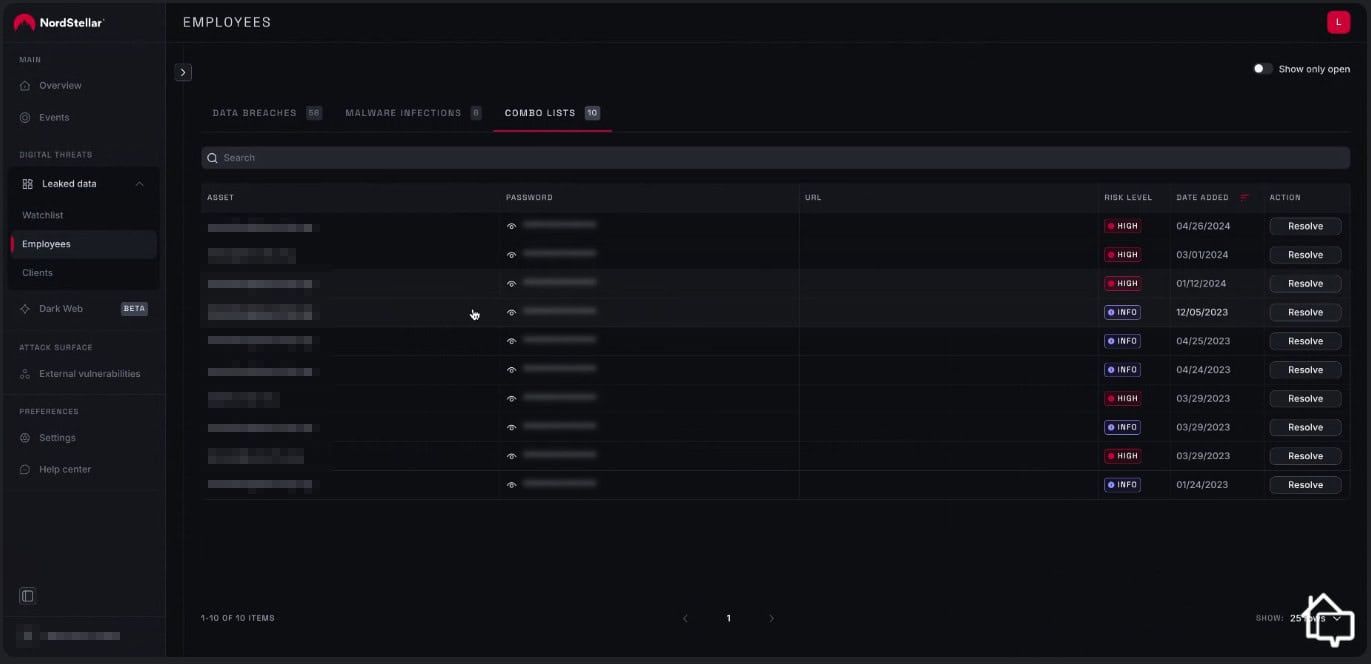Open Watchlist in the sidebar
Viewport: 1371px width, 664px height.
[43, 216]
